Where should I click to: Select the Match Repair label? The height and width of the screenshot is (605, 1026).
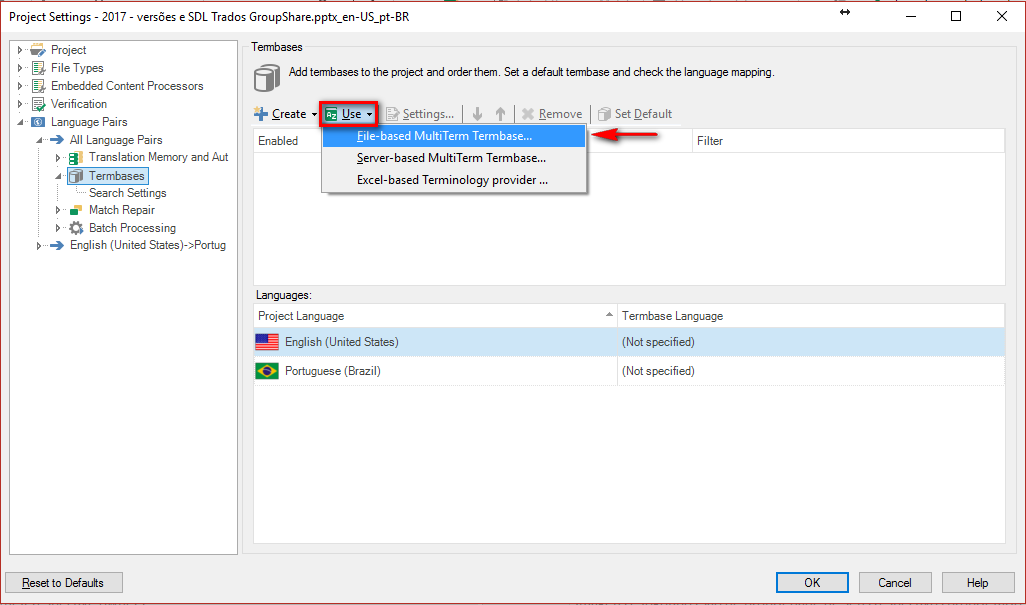tap(122, 210)
